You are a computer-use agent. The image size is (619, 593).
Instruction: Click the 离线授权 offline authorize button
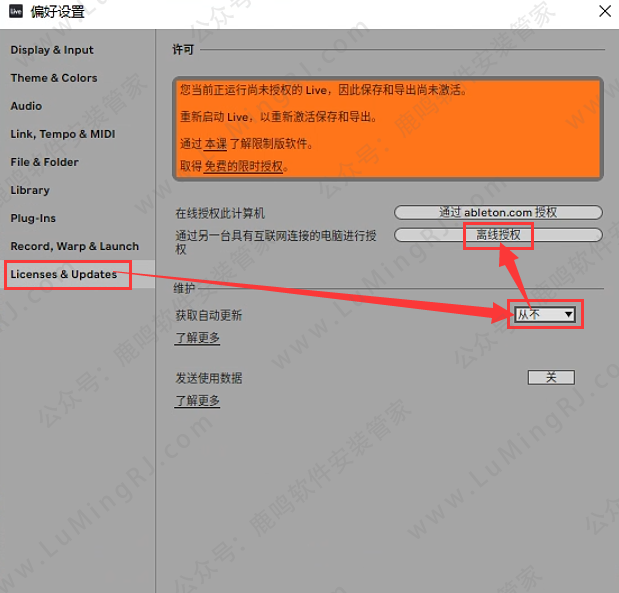(498, 235)
